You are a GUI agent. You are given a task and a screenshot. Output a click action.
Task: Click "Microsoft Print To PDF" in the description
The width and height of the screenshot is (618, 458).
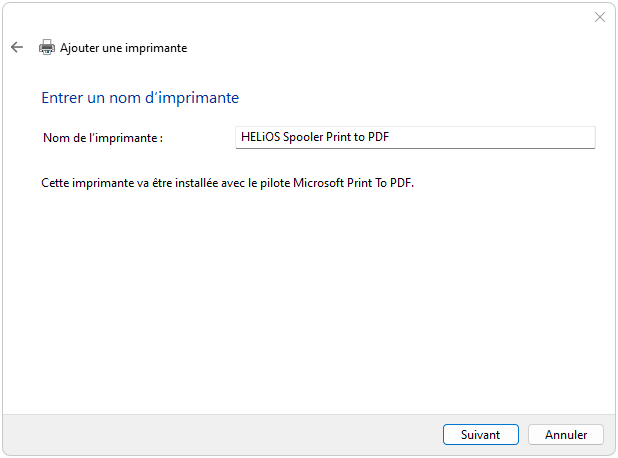(x=353, y=183)
